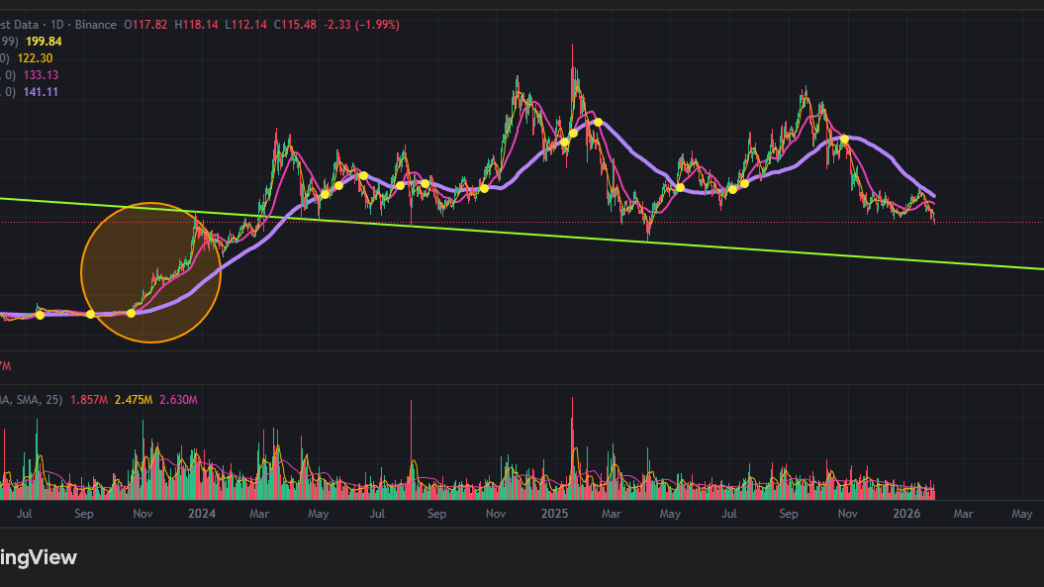Click the highest candle wick near 2025
The image size is (1044, 587).
(573, 48)
